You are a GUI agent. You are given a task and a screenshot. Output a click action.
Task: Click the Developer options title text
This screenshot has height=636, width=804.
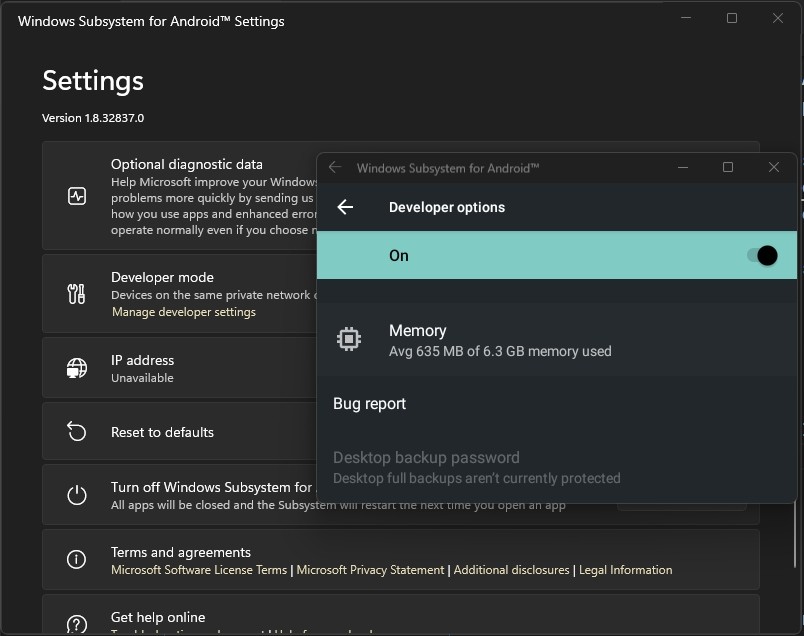[447, 207]
